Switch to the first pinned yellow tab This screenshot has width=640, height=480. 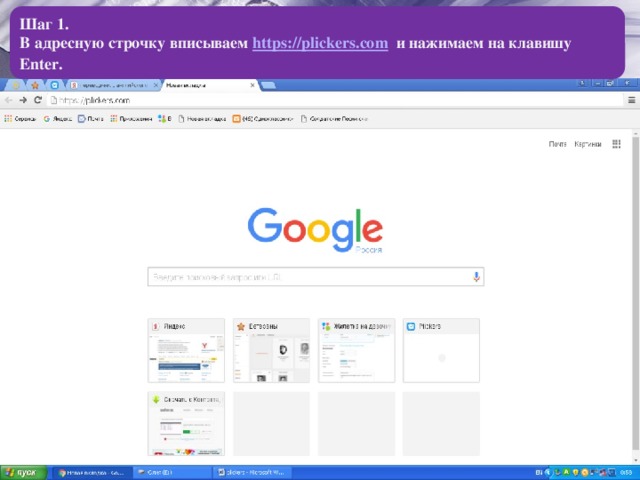tap(16, 85)
